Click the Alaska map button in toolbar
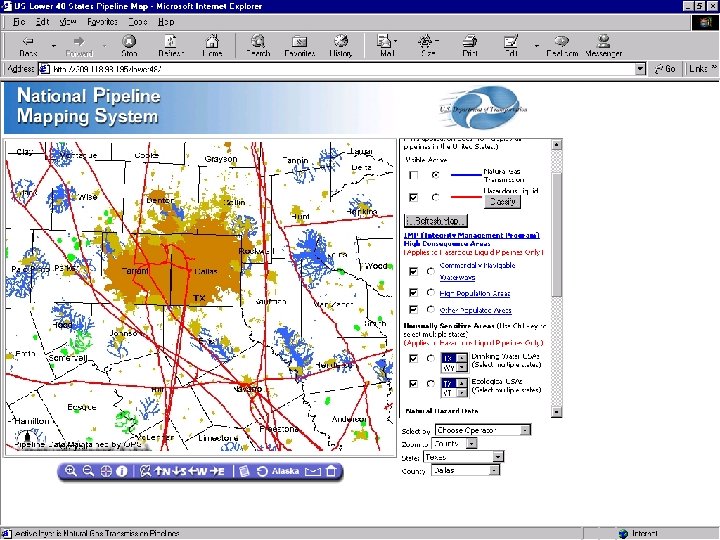 (285, 471)
